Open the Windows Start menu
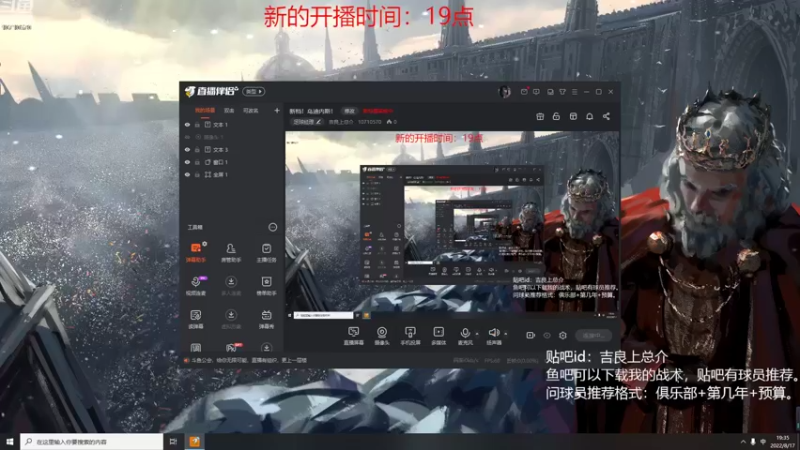Viewport: 800px width, 450px height. (x=9, y=441)
